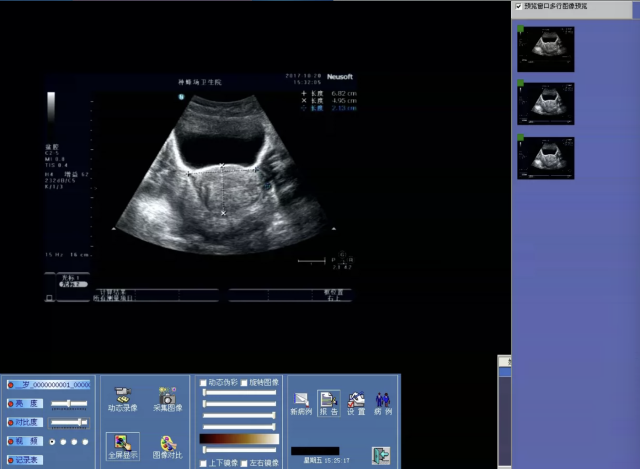Open the 病例 case list
640x469 pixels.
tap(383, 404)
